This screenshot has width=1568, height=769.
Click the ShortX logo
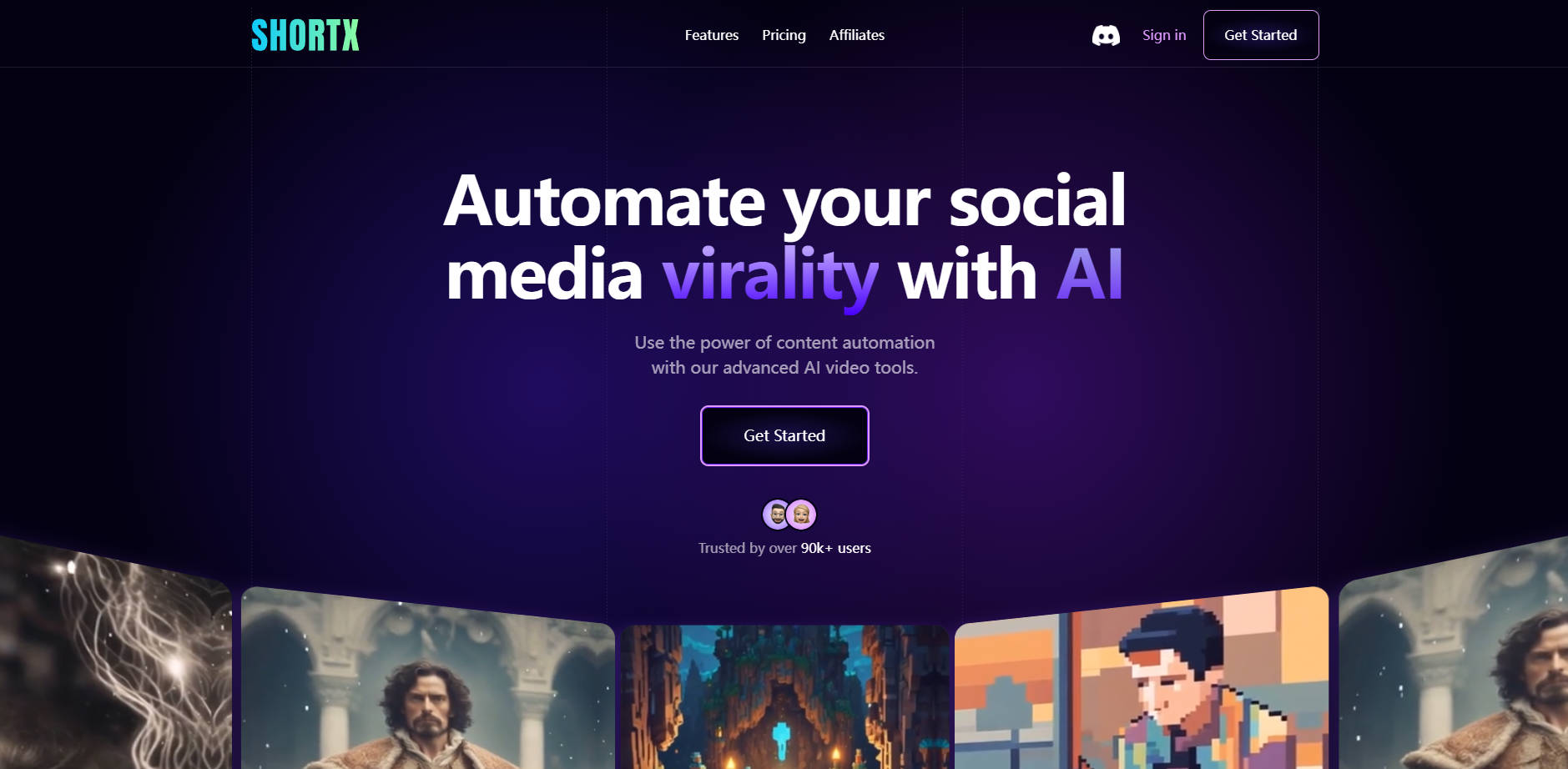click(x=305, y=35)
